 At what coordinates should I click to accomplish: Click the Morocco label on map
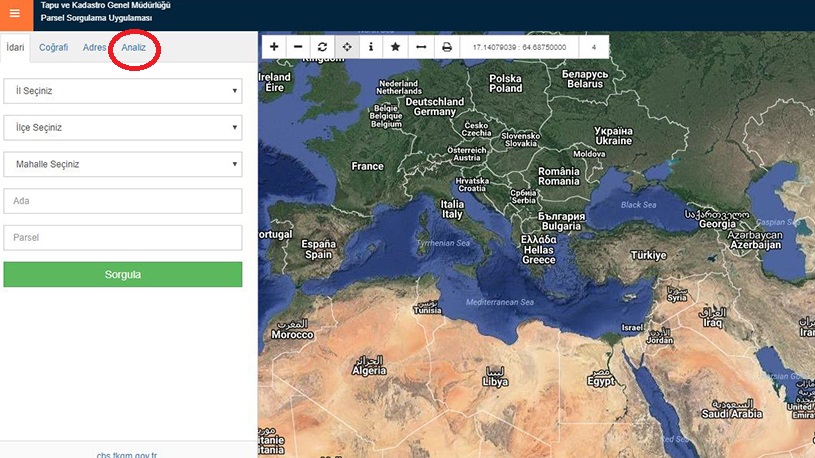pos(292,330)
